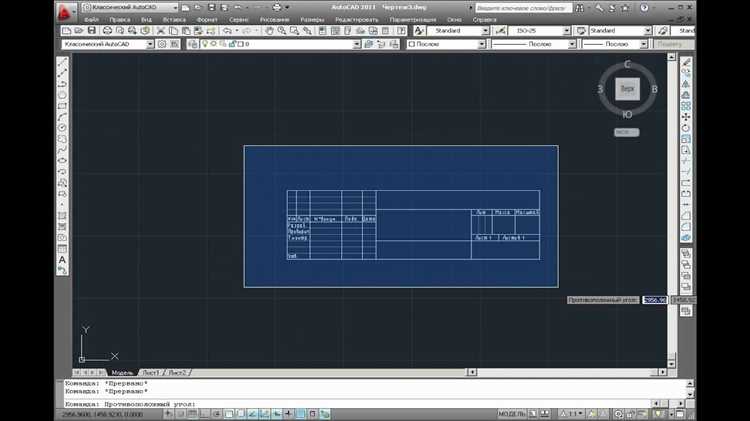Click ViewCube east direction В

pos(654,89)
